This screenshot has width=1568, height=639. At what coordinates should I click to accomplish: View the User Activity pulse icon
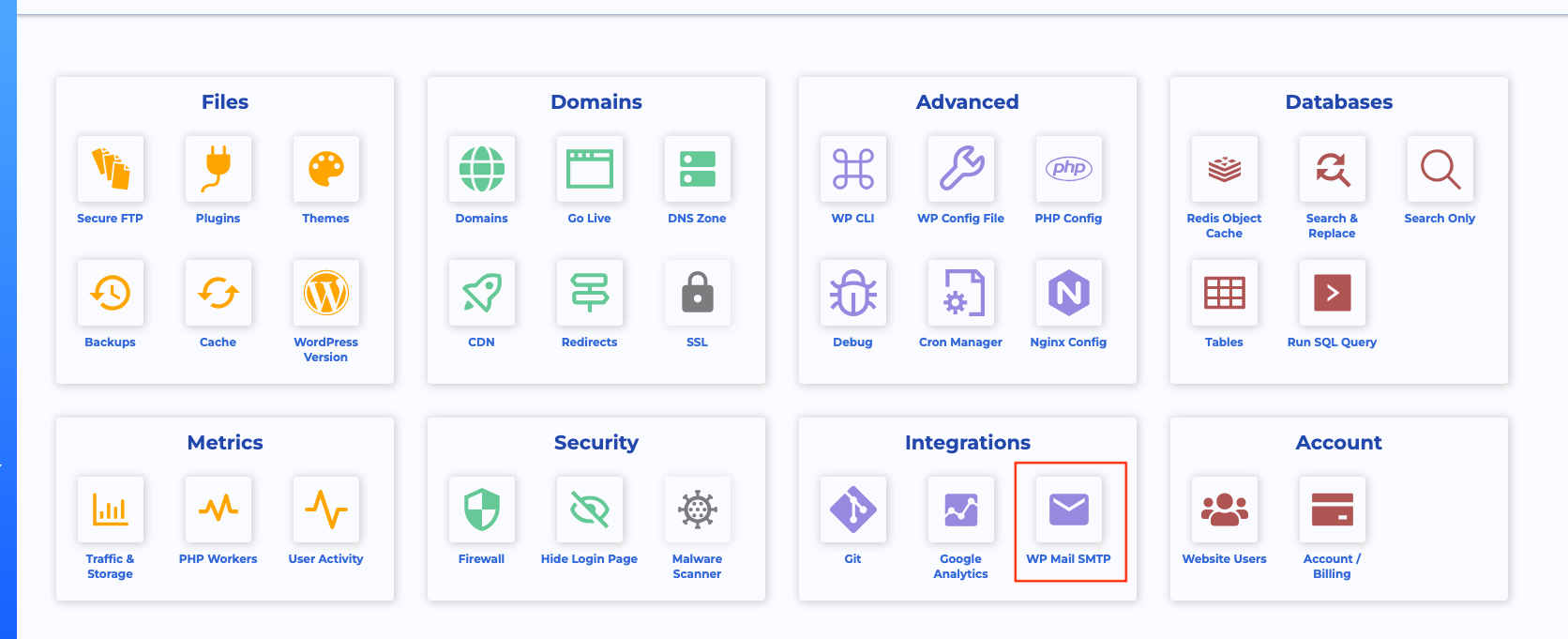pos(326,510)
